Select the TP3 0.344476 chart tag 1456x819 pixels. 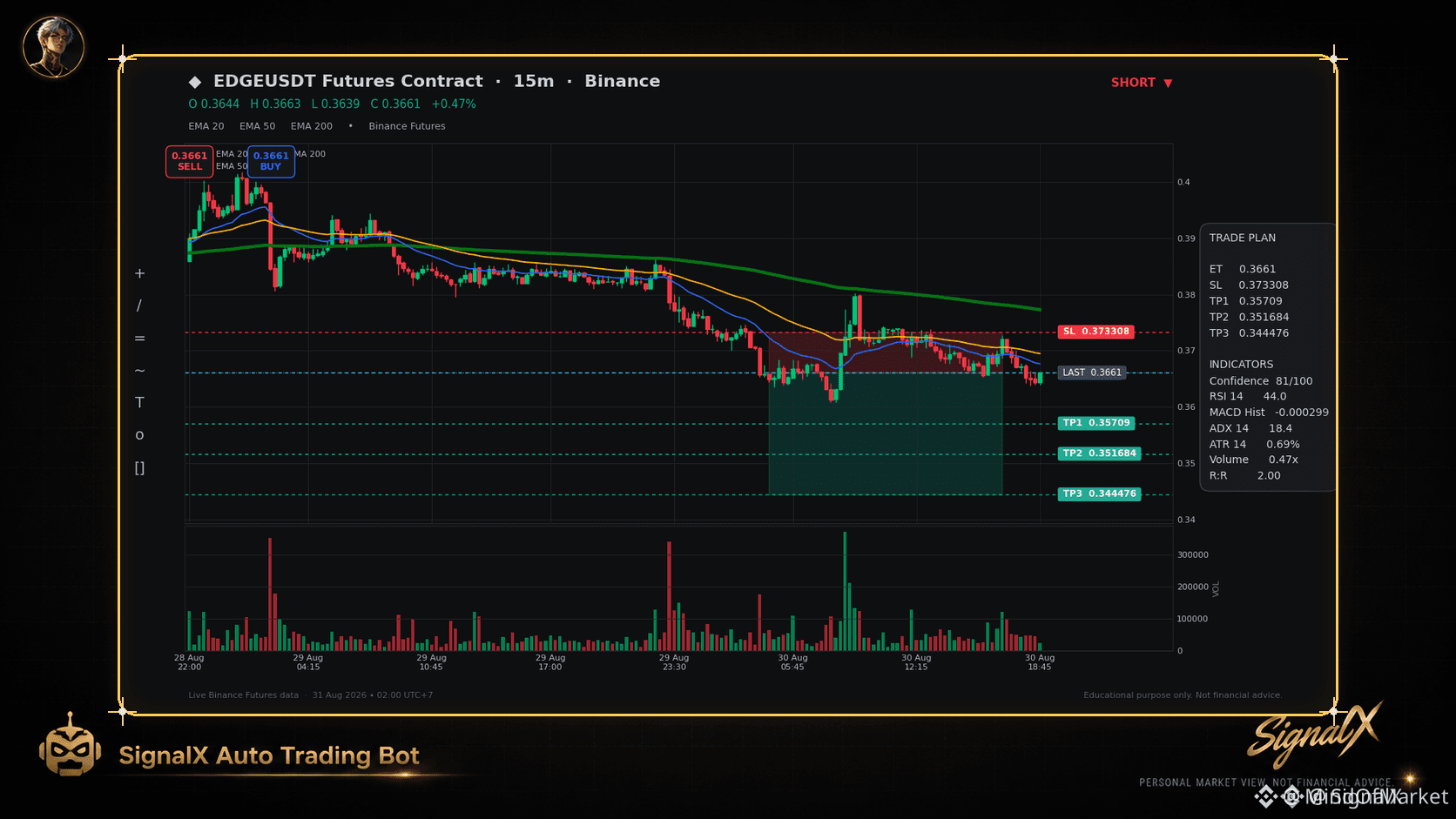point(1099,493)
